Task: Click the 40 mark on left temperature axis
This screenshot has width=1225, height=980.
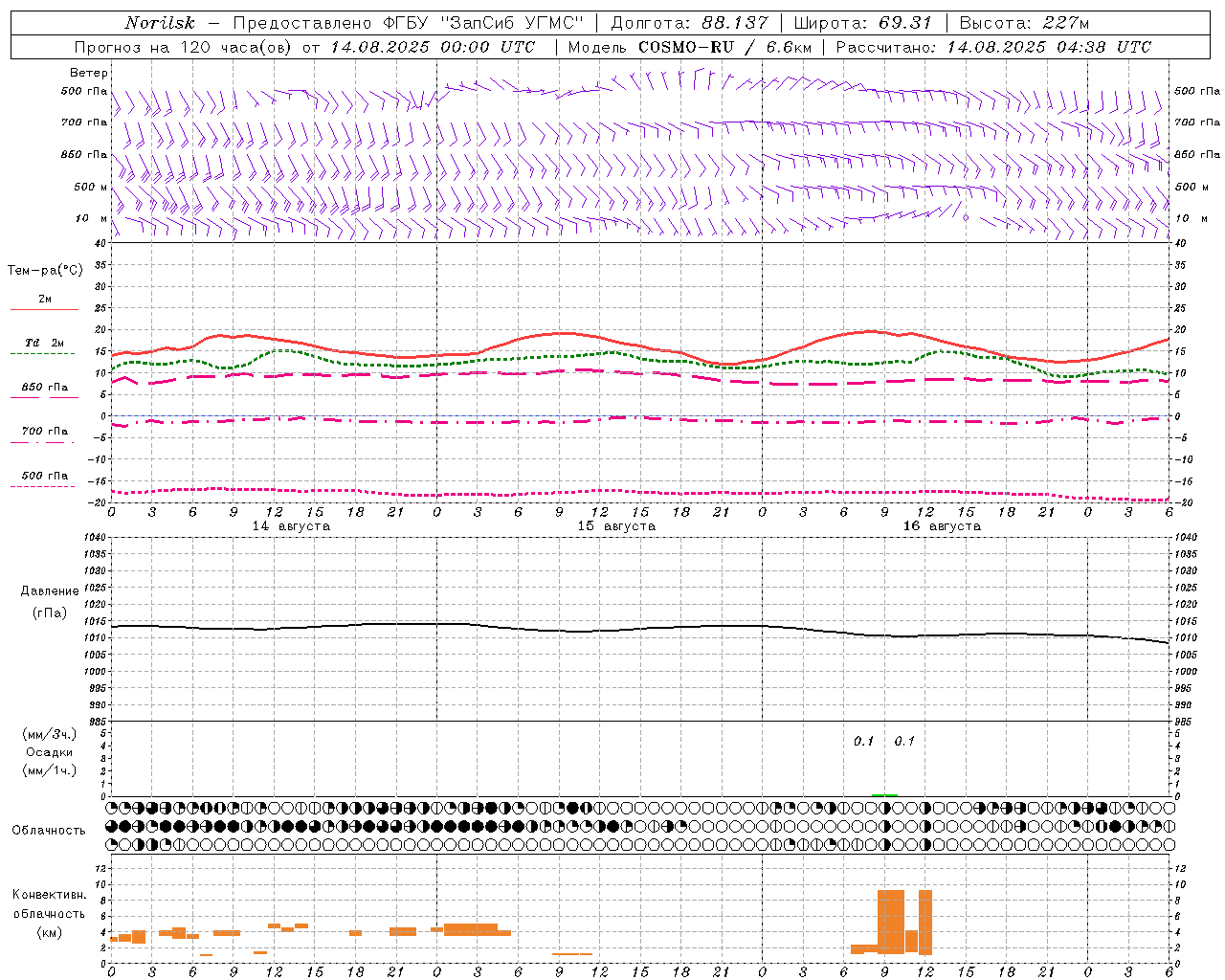Action: 100,243
